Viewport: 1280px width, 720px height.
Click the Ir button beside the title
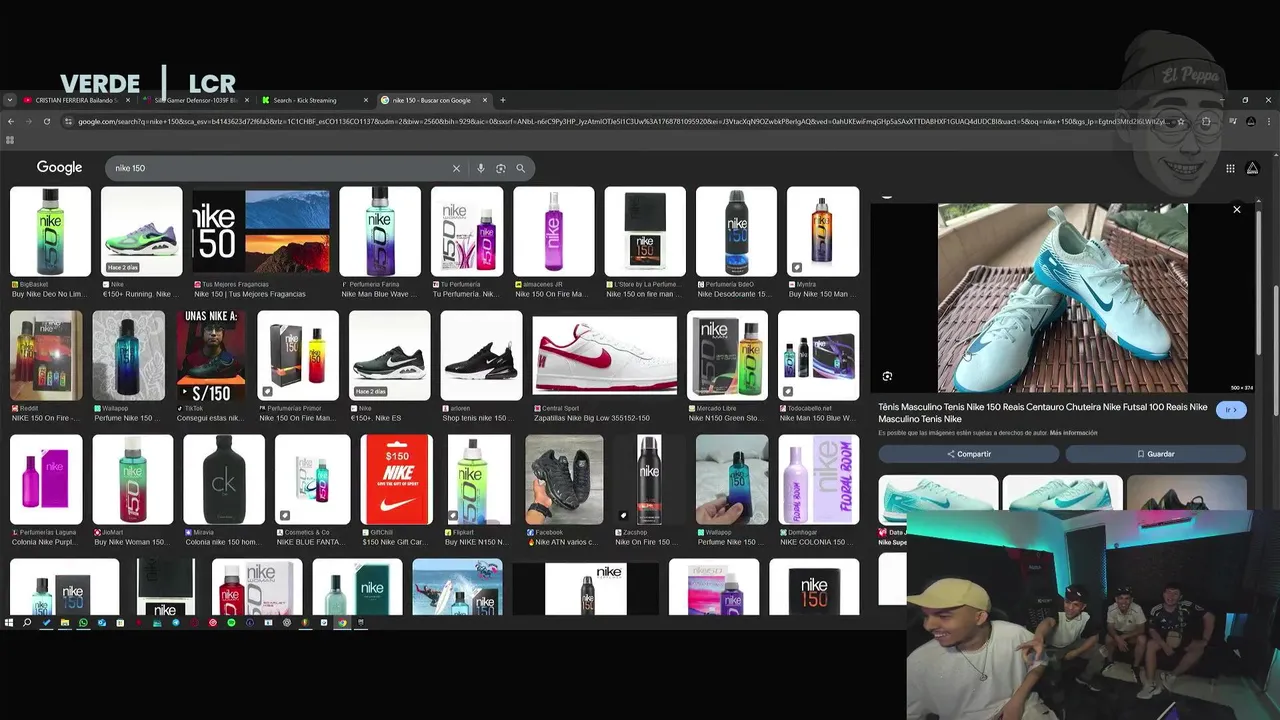pos(1231,410)
